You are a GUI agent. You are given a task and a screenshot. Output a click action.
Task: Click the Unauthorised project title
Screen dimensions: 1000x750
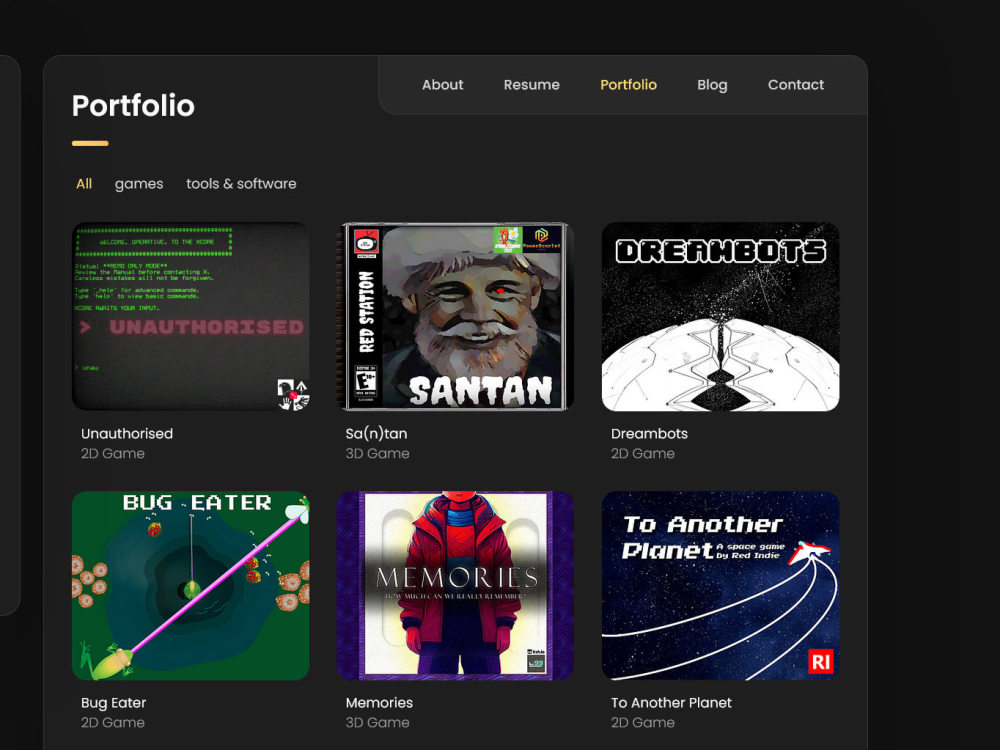coord(127,434)
